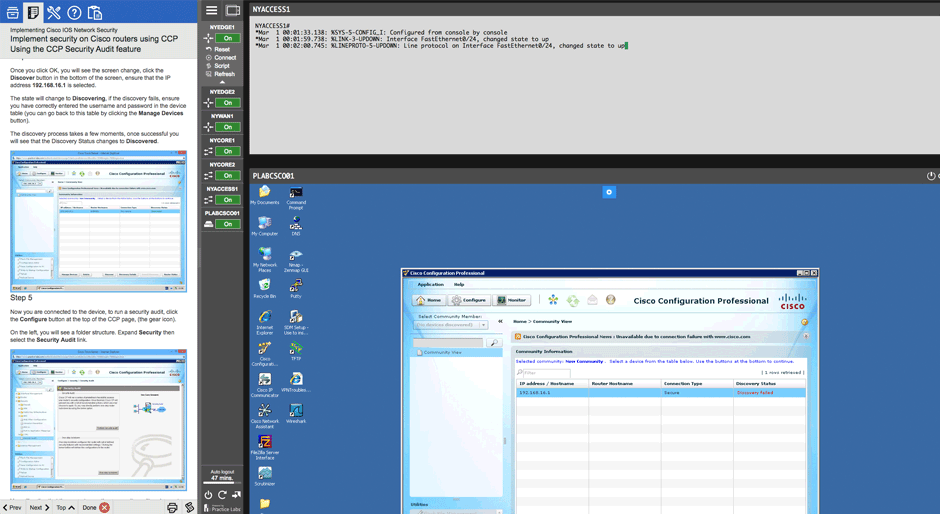Screen dimensions: 940x514
Task: Expand NYCORE2 switch options icon
Action: pyautogui.click(x=208, y=176)
